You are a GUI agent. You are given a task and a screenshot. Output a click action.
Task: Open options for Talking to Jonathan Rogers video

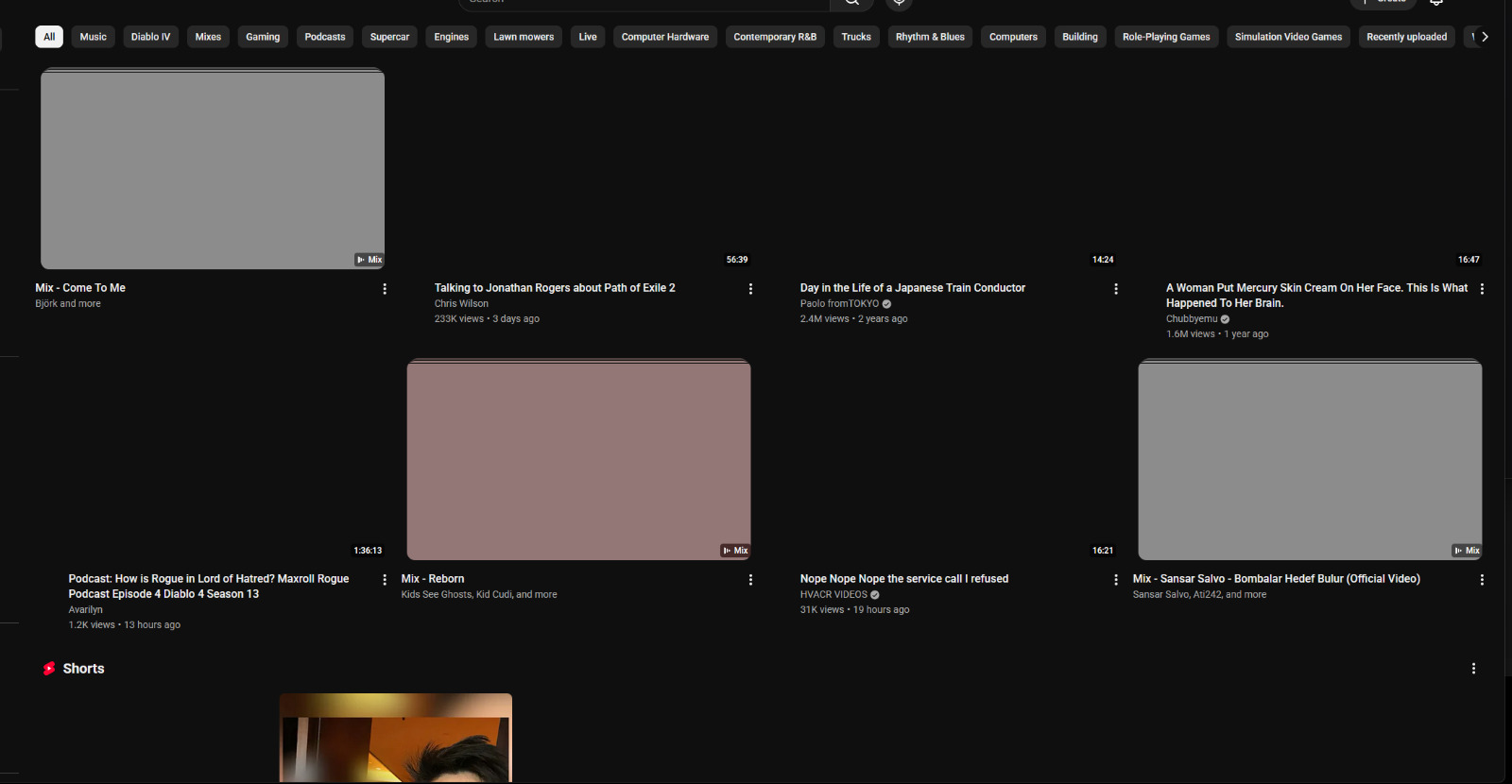[750, 289]
